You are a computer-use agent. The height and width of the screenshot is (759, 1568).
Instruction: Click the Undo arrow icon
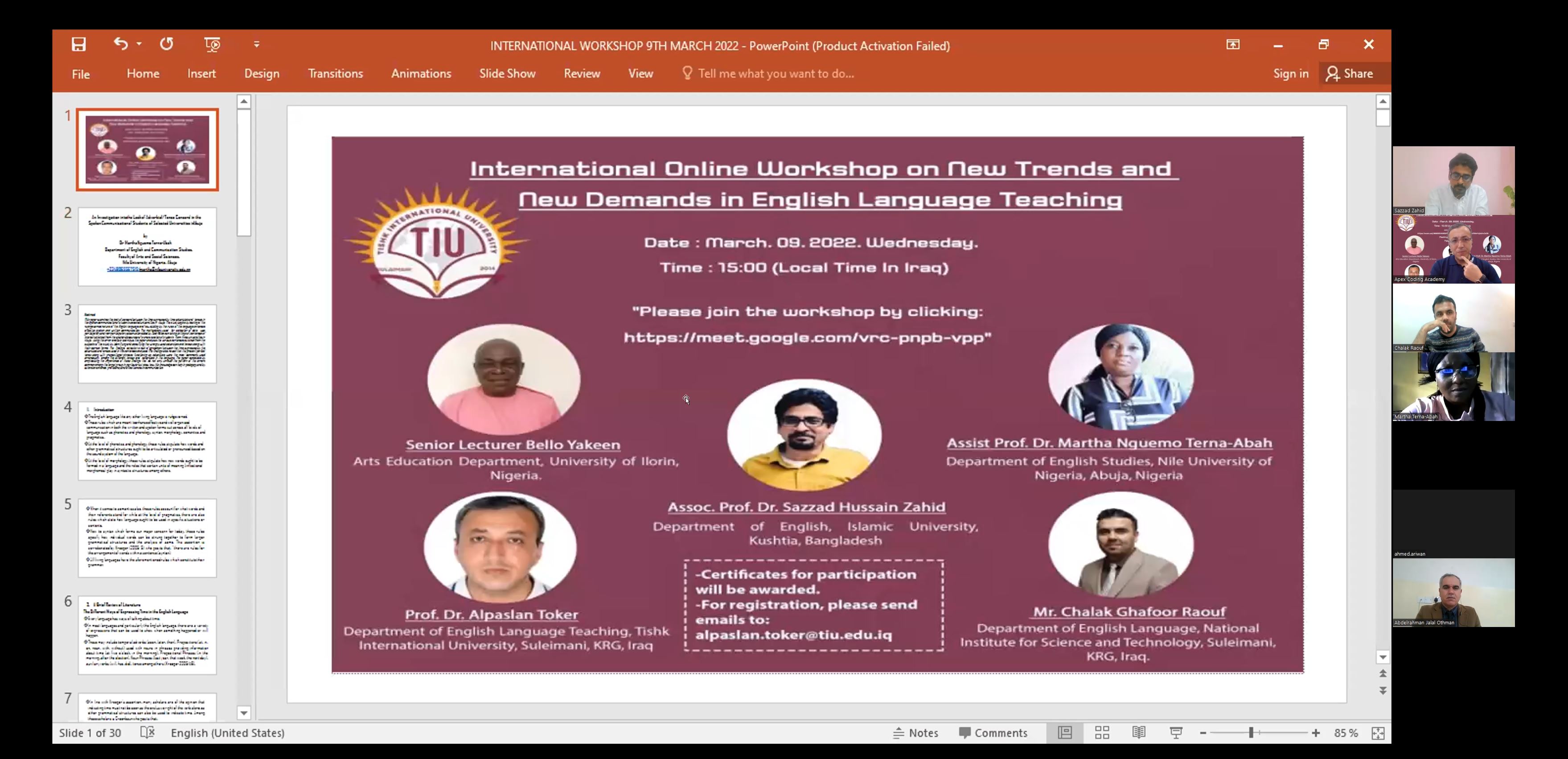click(120, 44)
